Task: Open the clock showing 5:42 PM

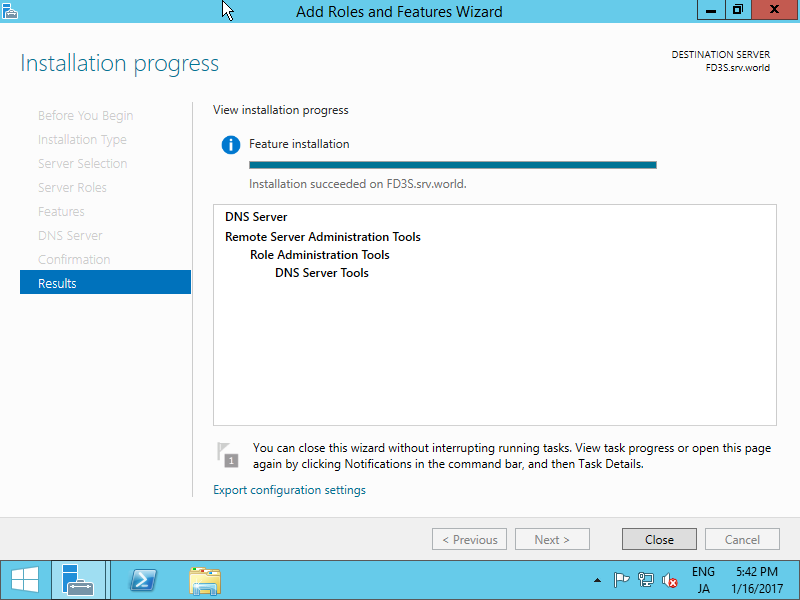Action: (757, 580)
